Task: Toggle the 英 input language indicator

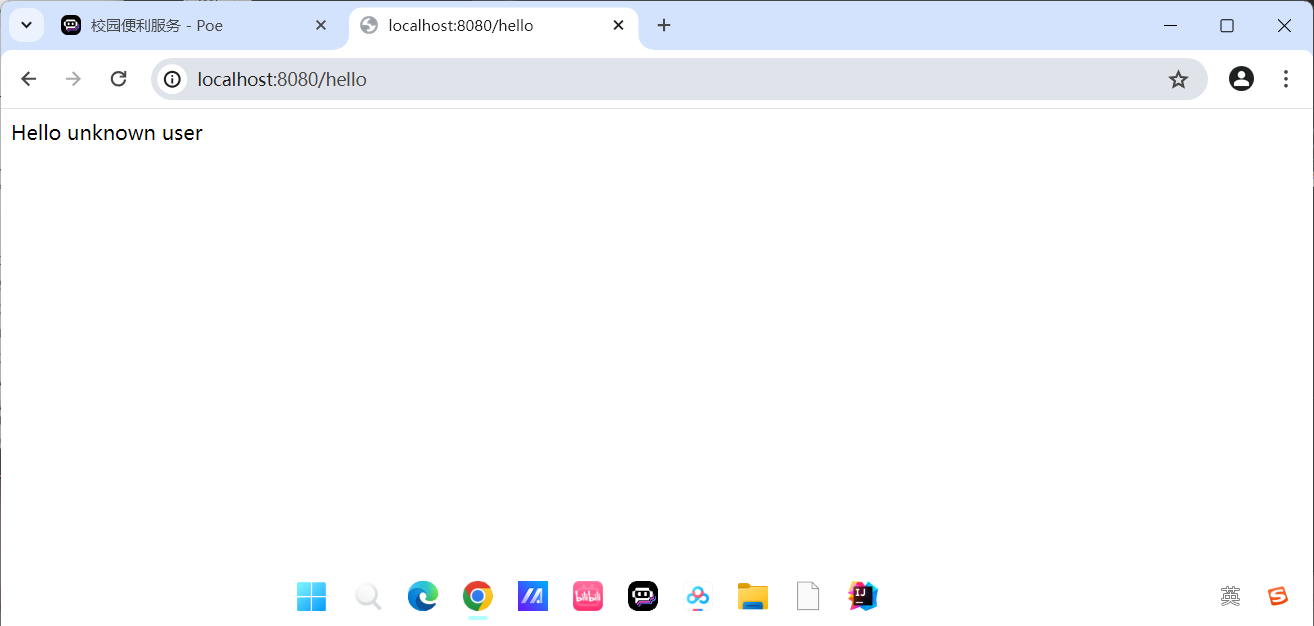Action: point(1230,596)
